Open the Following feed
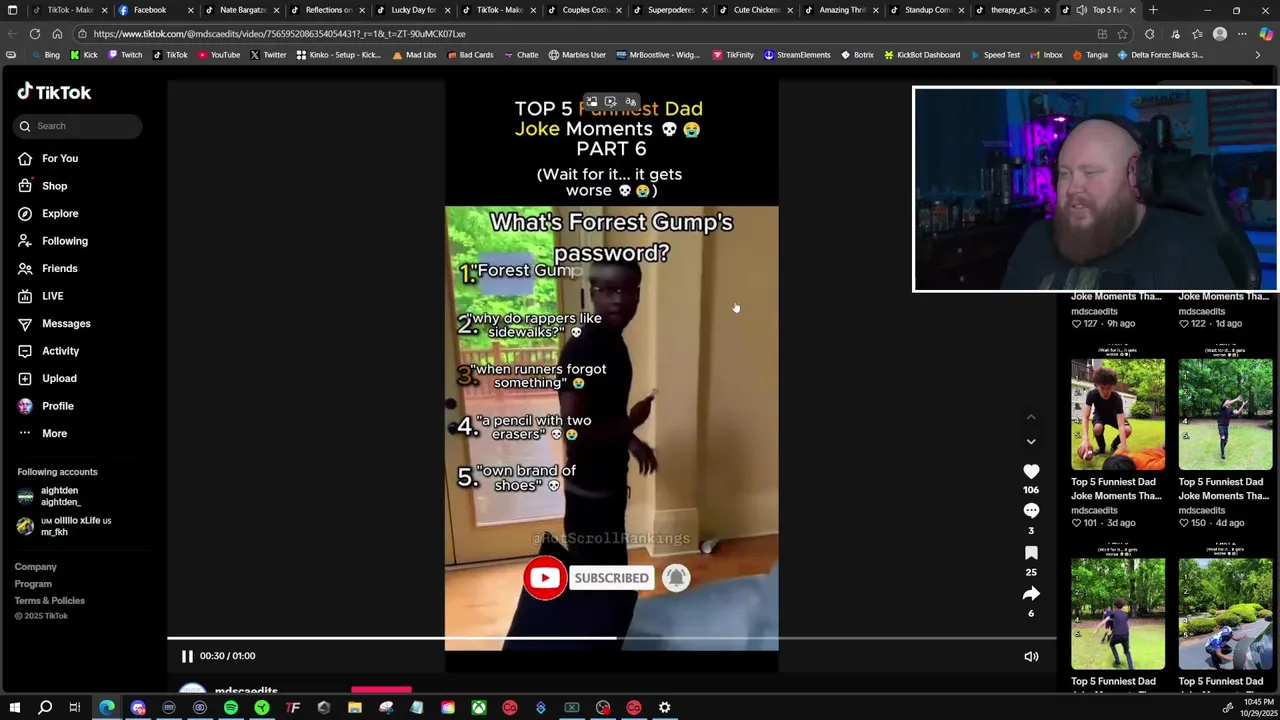This screenshot has height=720, width=1280. tap(53, 241)
